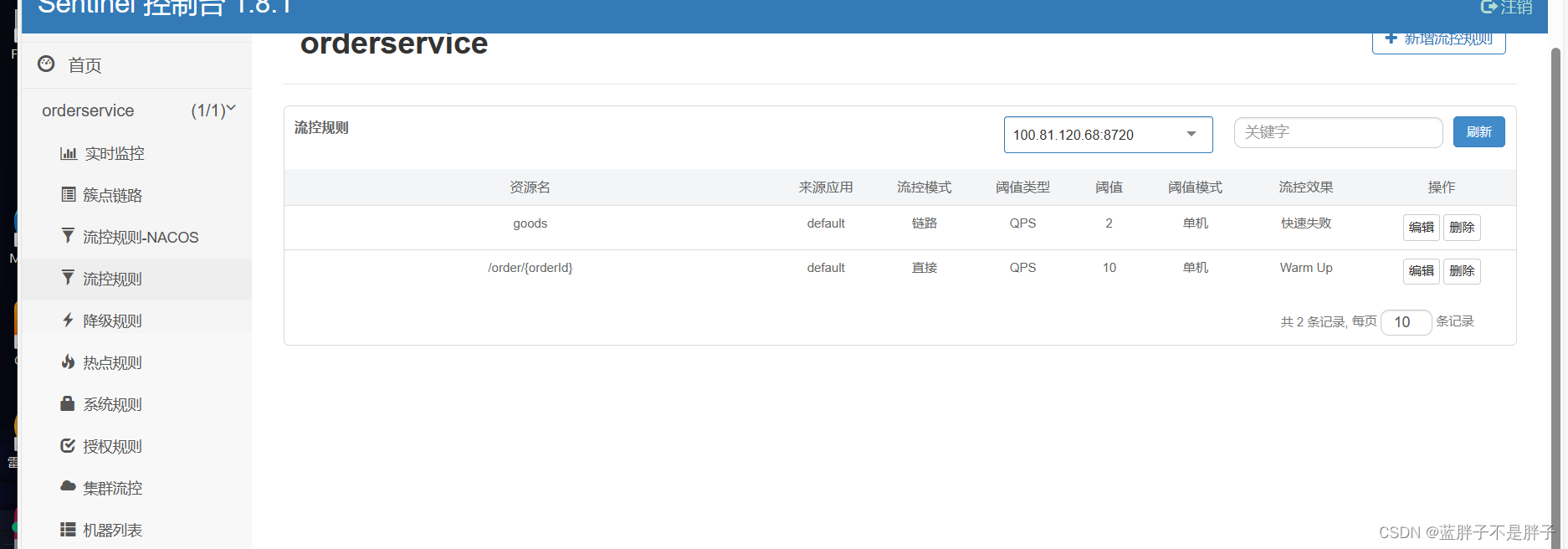The width and height of the screenshot is (1568, 549).
Task: Click the 注销 logout link
Action: click(1516, 8)
